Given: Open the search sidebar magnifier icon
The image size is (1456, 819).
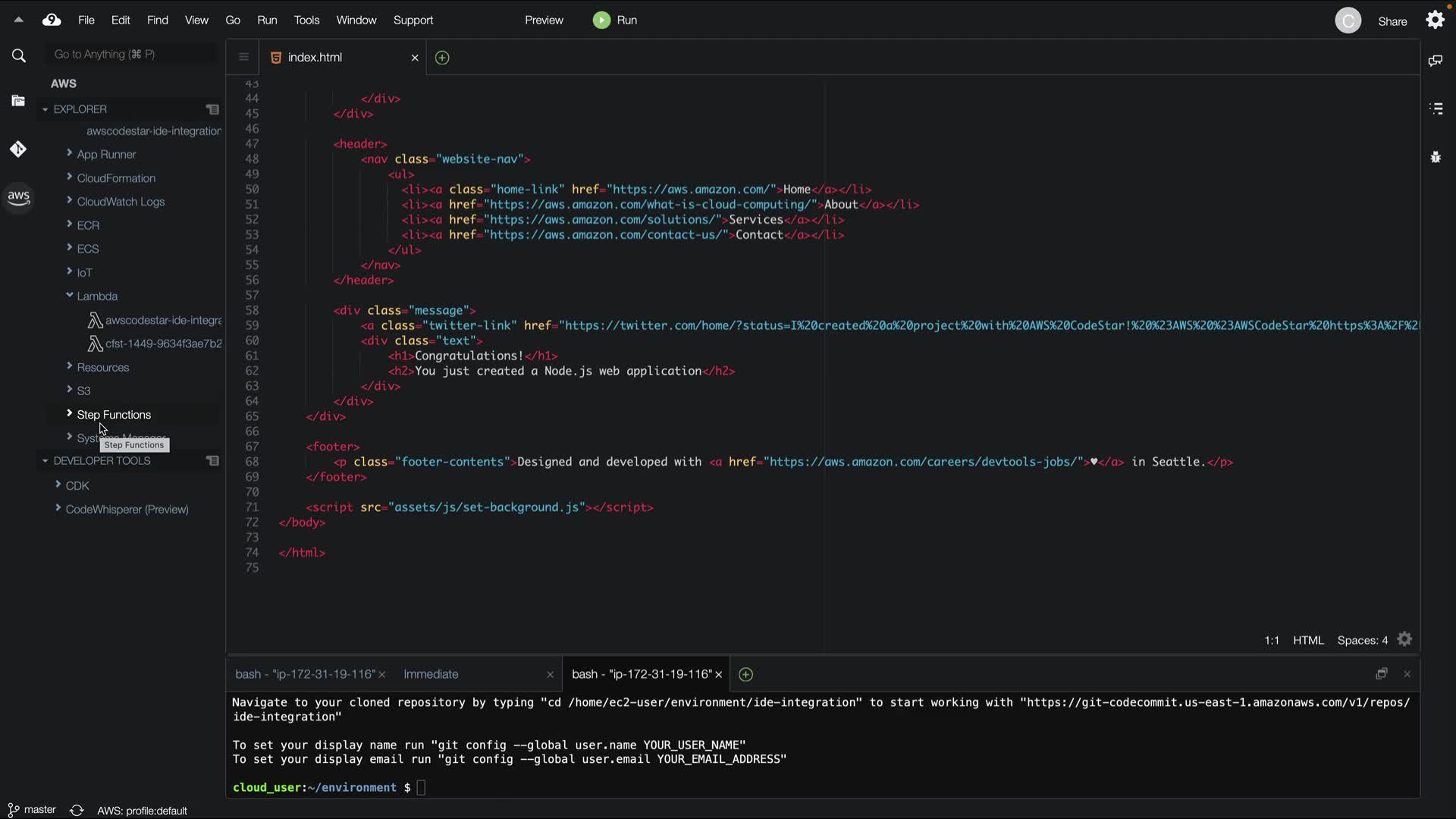Looking at the screenshot, I should [19, 55].
